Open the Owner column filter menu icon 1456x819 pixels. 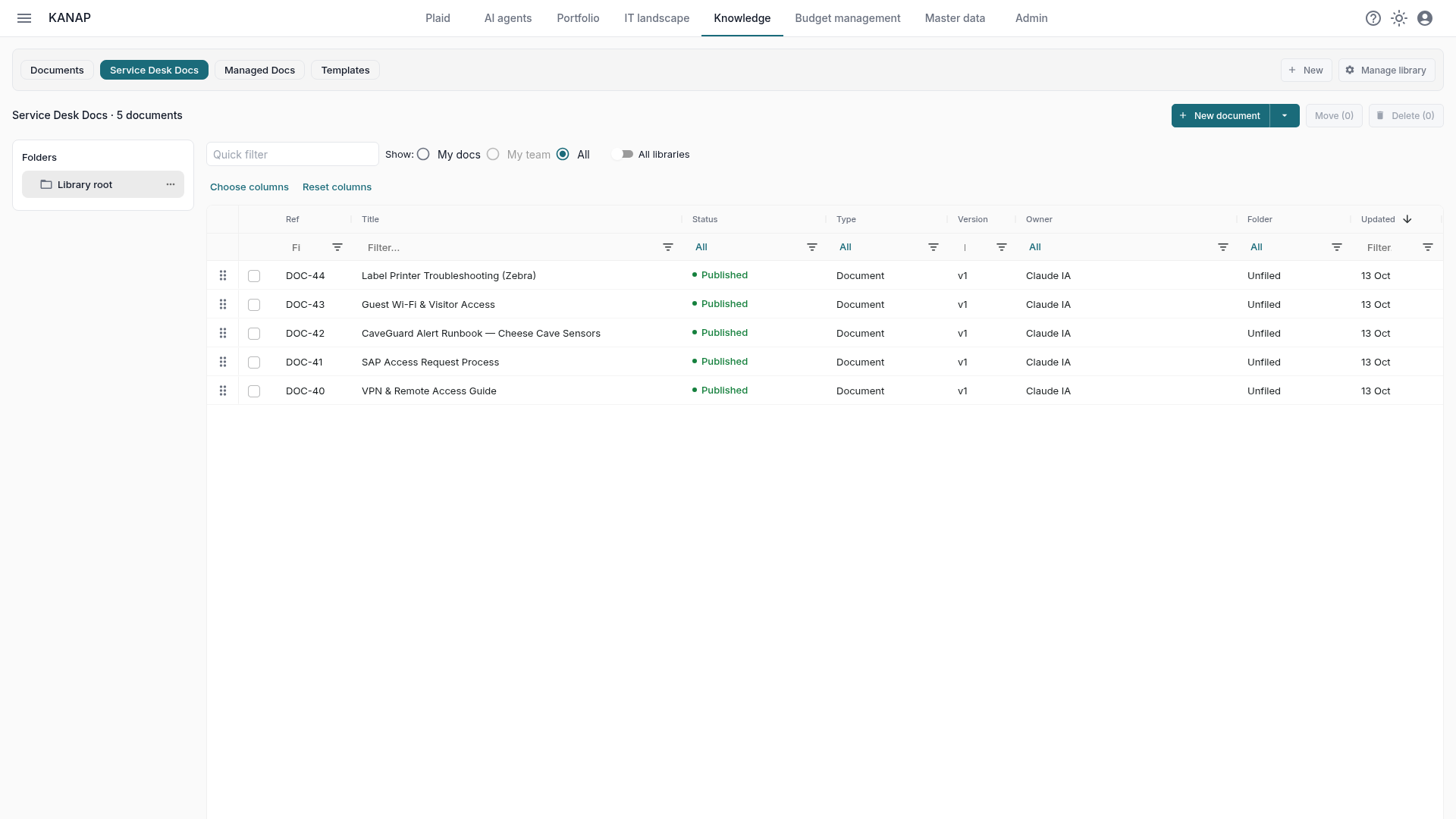[1223, 247]
